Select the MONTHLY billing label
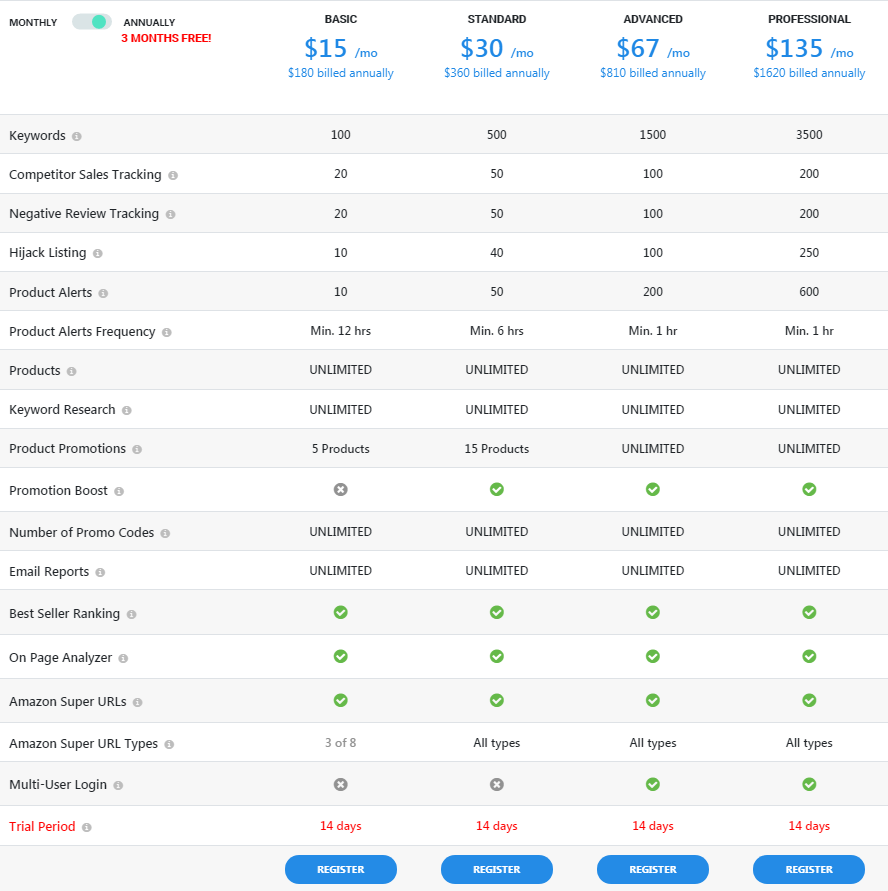Image resolution: width=888 pixels, height=891 pixels. coord(33,23)
